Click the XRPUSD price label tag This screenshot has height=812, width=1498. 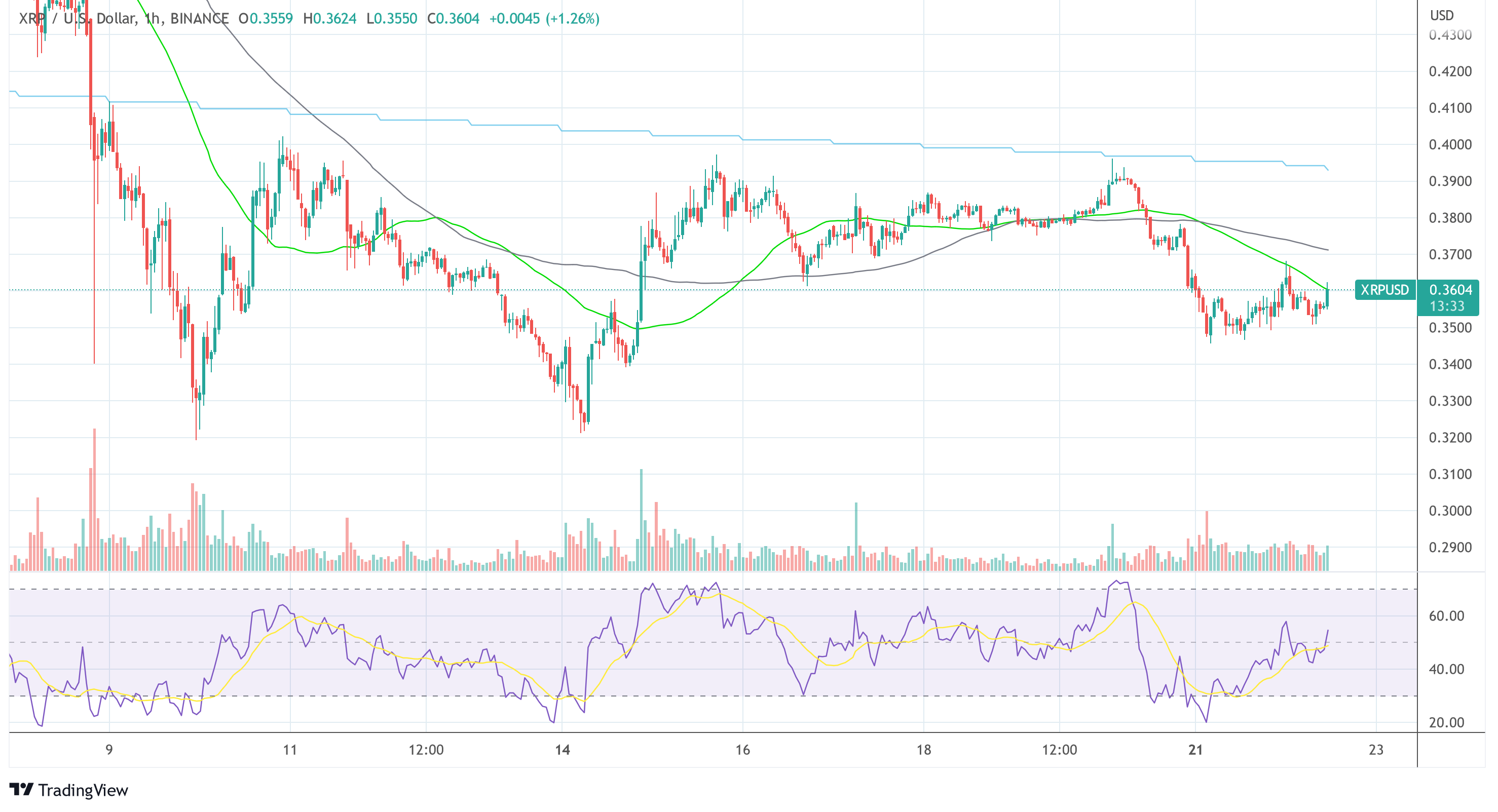(1384, 289)
